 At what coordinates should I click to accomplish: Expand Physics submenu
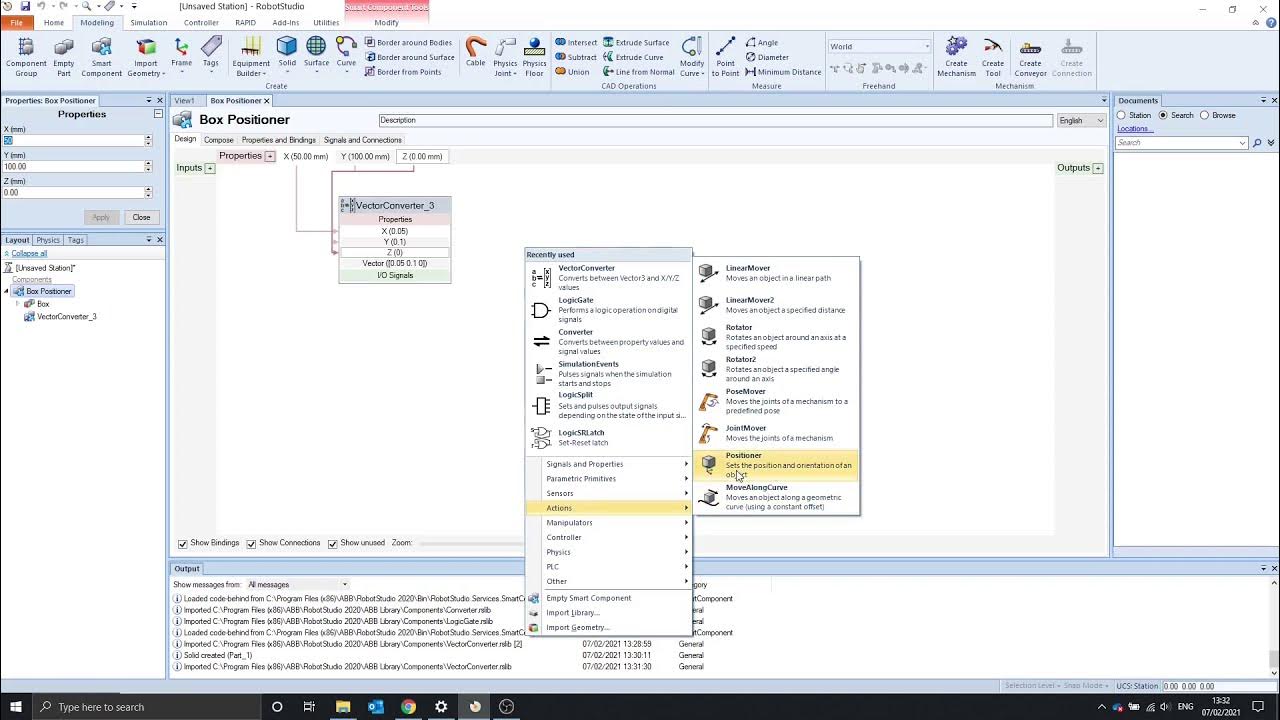pos(609,552)
